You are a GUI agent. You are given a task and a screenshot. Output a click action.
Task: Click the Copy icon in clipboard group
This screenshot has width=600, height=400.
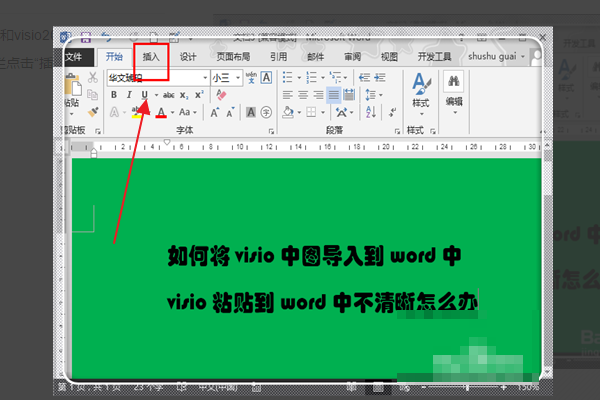point(92,94)
